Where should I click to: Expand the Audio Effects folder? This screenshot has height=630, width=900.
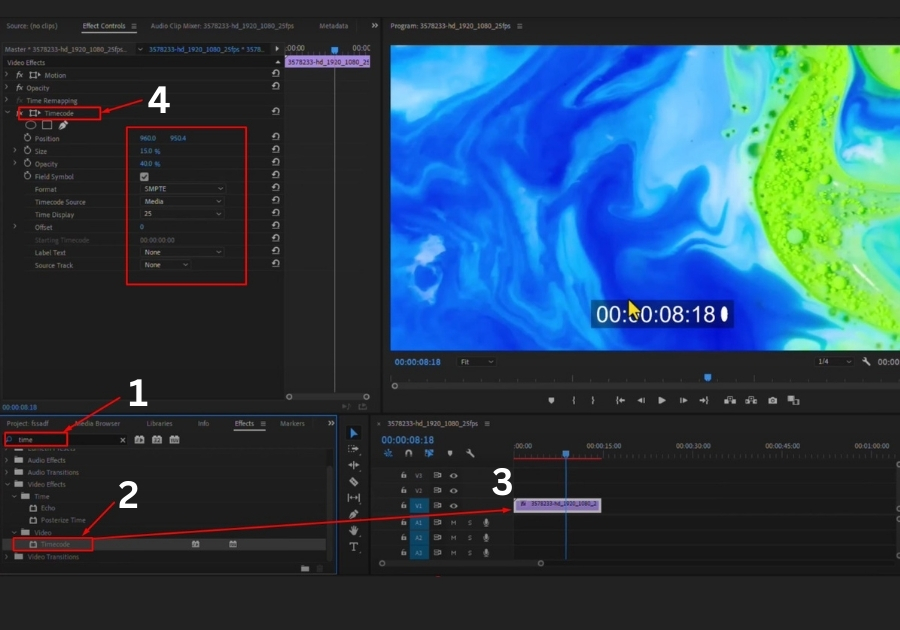pyautogui.click(x=7, y=460)
